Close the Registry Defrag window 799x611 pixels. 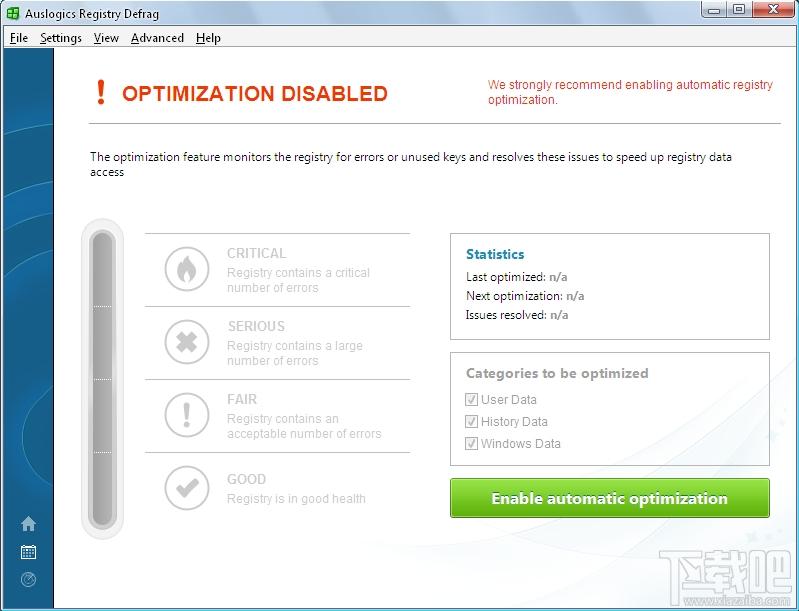click(x=773, y=10)
